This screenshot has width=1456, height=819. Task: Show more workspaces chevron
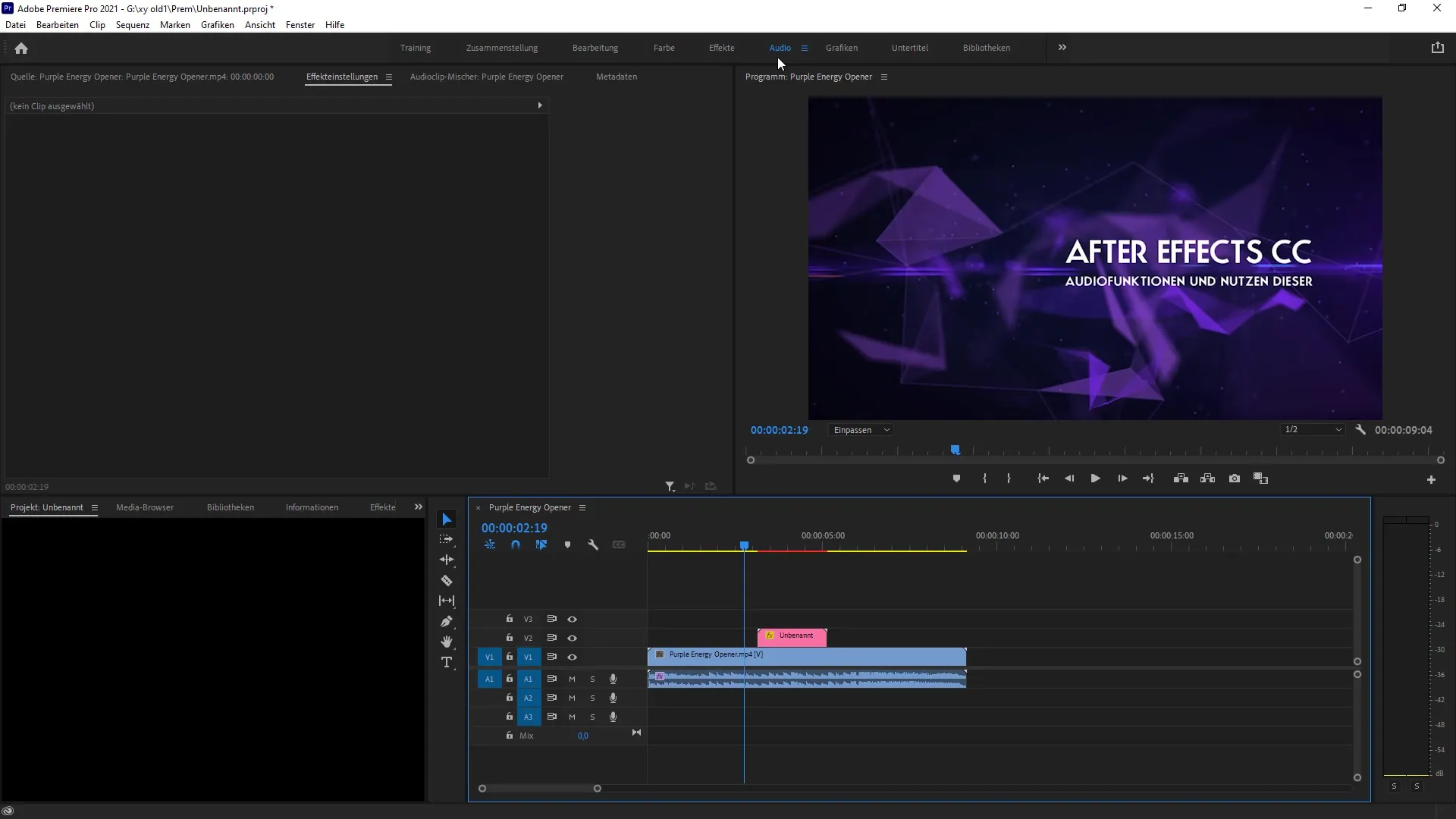(1062, 47)
